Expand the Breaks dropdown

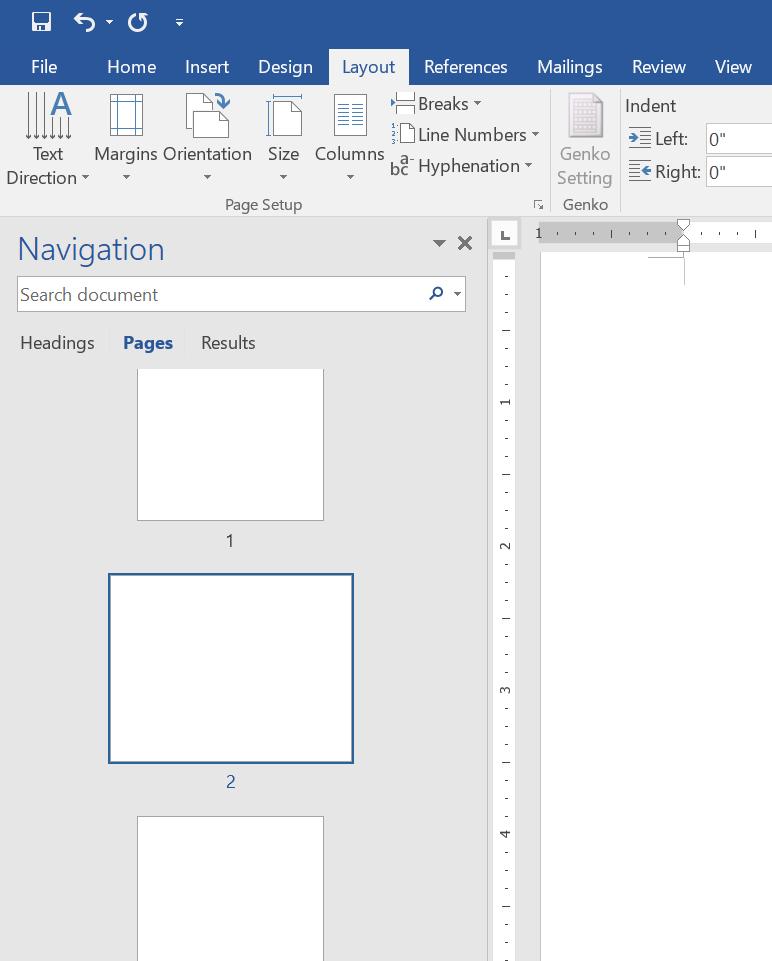pyautogui.click(x=436, y=104)
